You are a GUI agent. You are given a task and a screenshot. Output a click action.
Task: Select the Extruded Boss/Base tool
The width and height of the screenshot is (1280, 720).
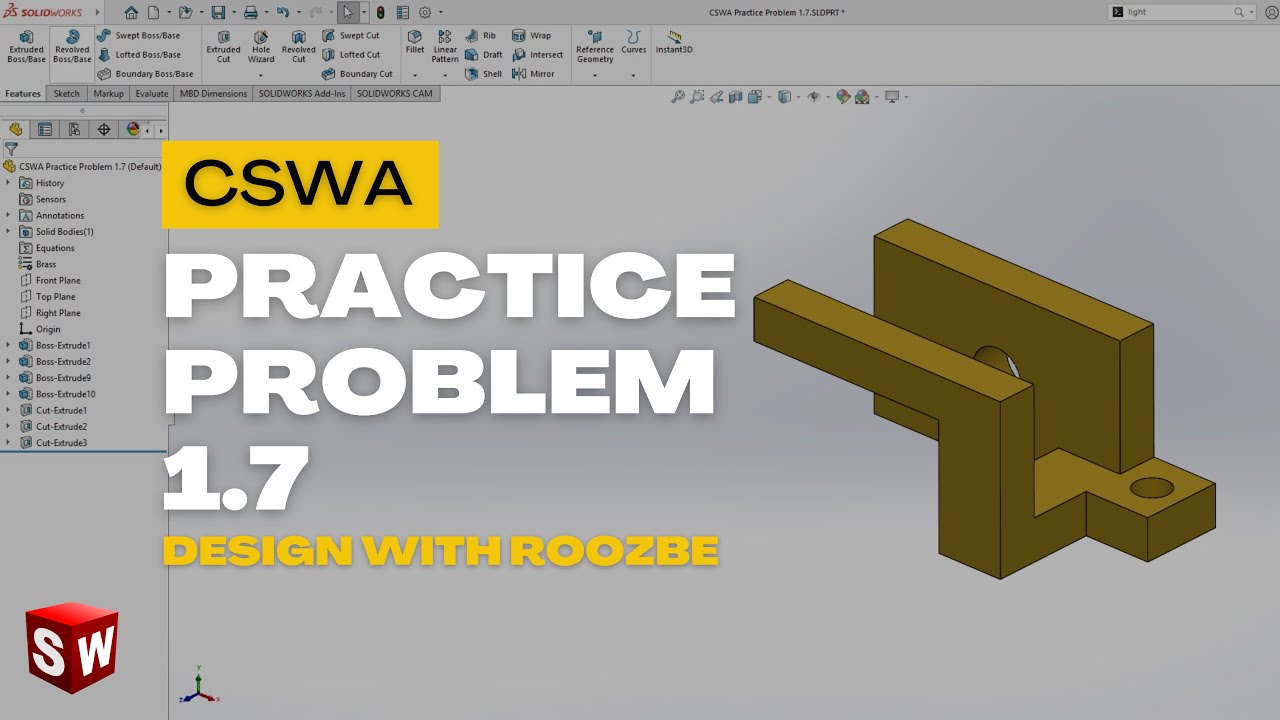click(x=26, y=47)
